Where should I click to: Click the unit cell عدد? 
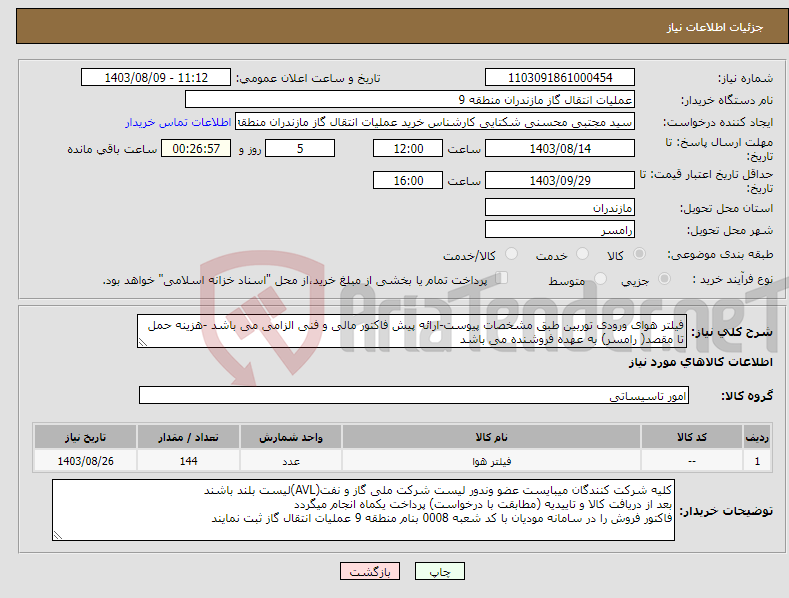click(x=291, y=461)
